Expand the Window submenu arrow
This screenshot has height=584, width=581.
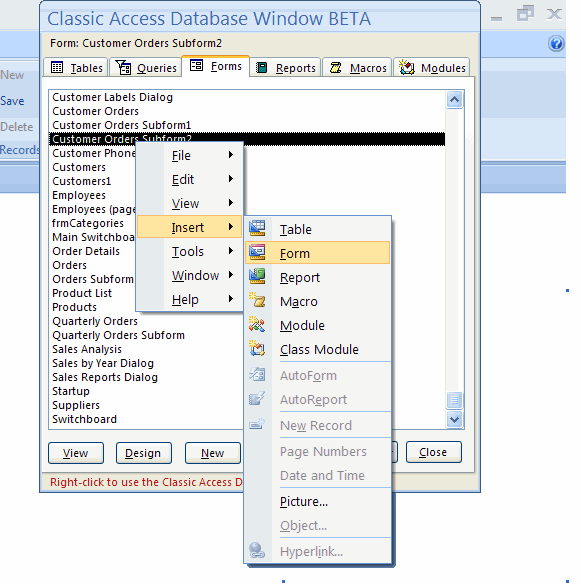231,275
